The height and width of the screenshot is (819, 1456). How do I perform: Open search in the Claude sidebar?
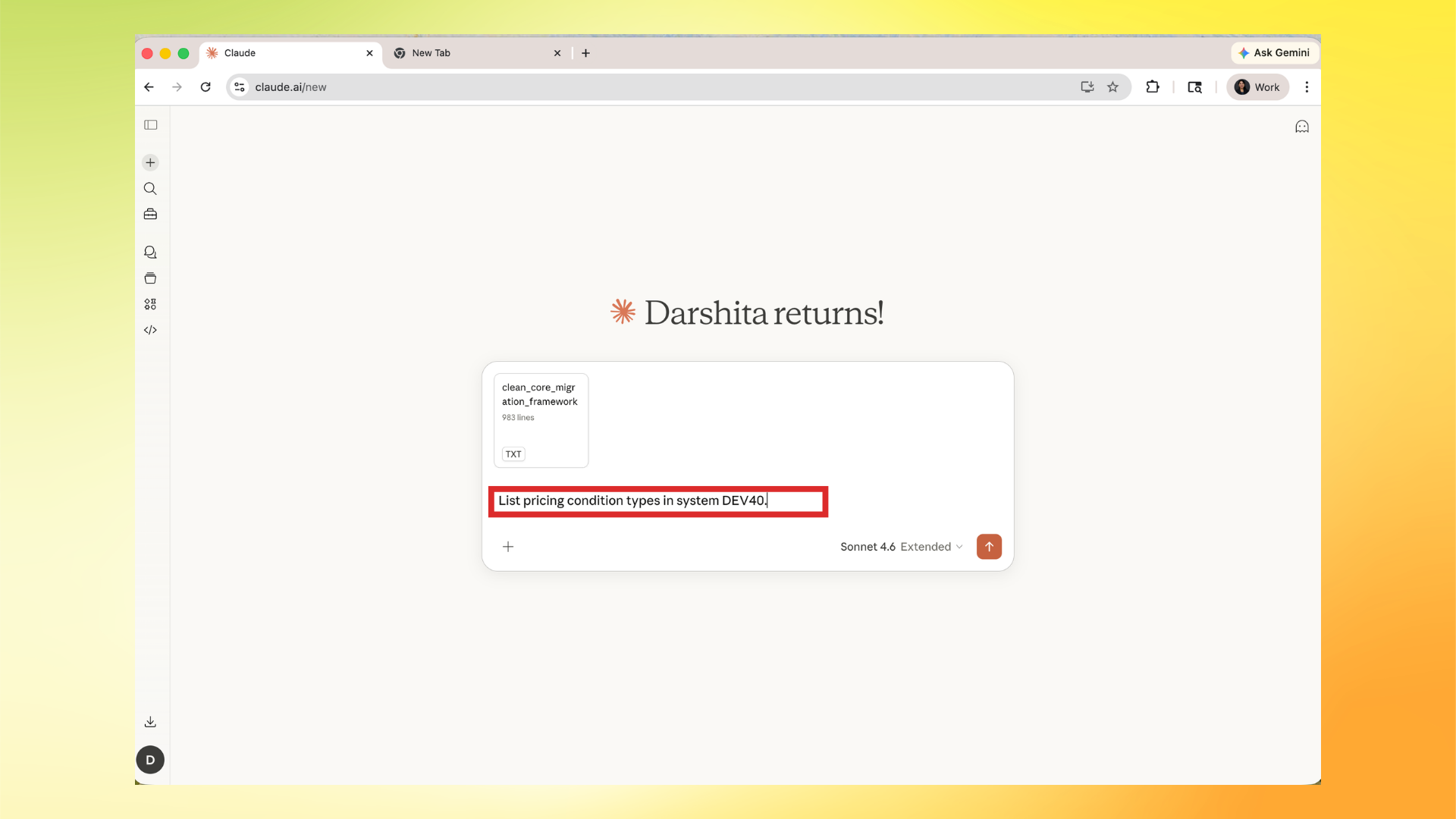point(150,189)
